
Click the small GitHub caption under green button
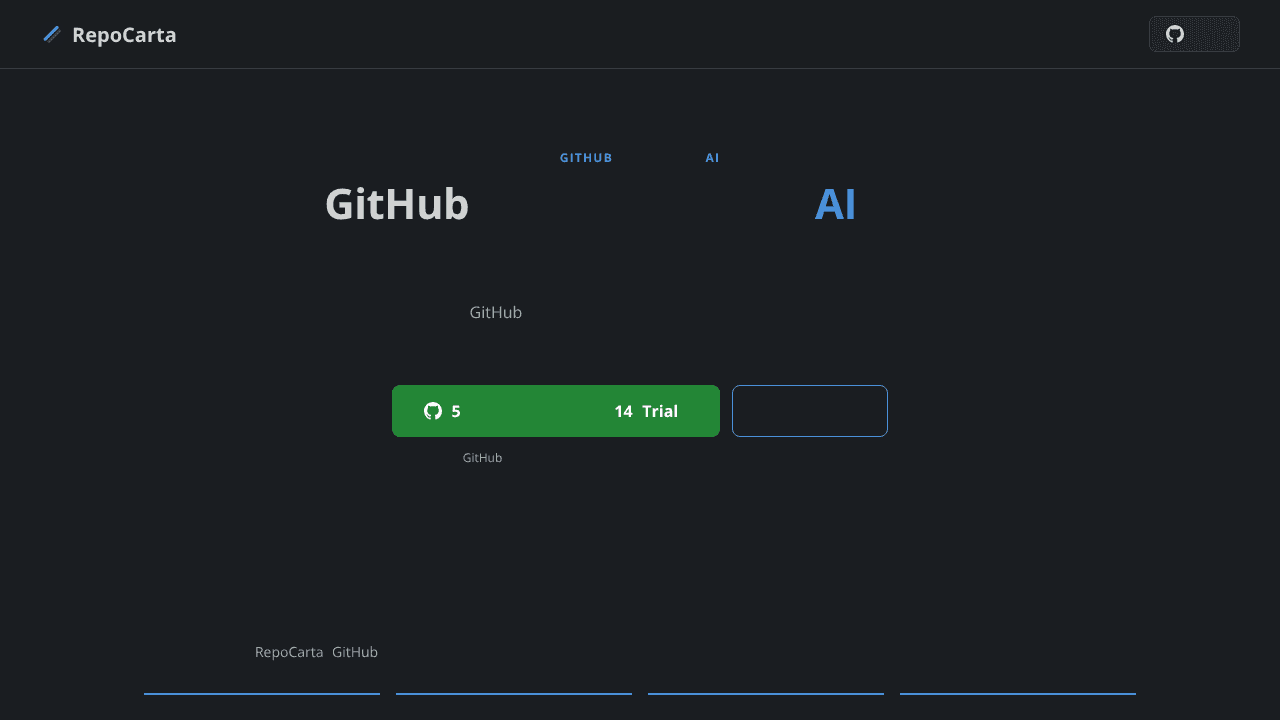tap(482, 458)
